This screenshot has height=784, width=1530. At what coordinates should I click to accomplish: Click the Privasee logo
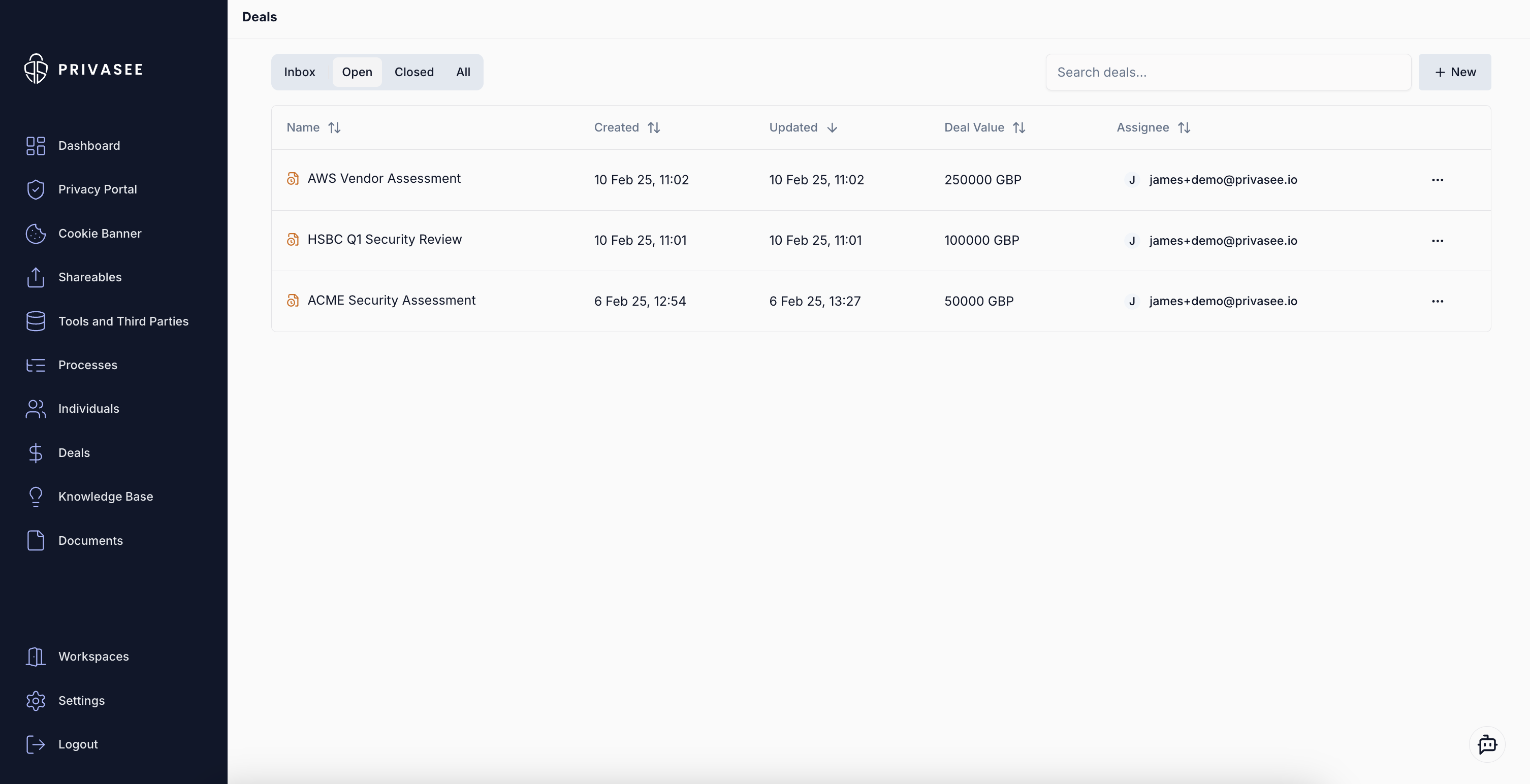pyautogui.click(x=83, y=69)
